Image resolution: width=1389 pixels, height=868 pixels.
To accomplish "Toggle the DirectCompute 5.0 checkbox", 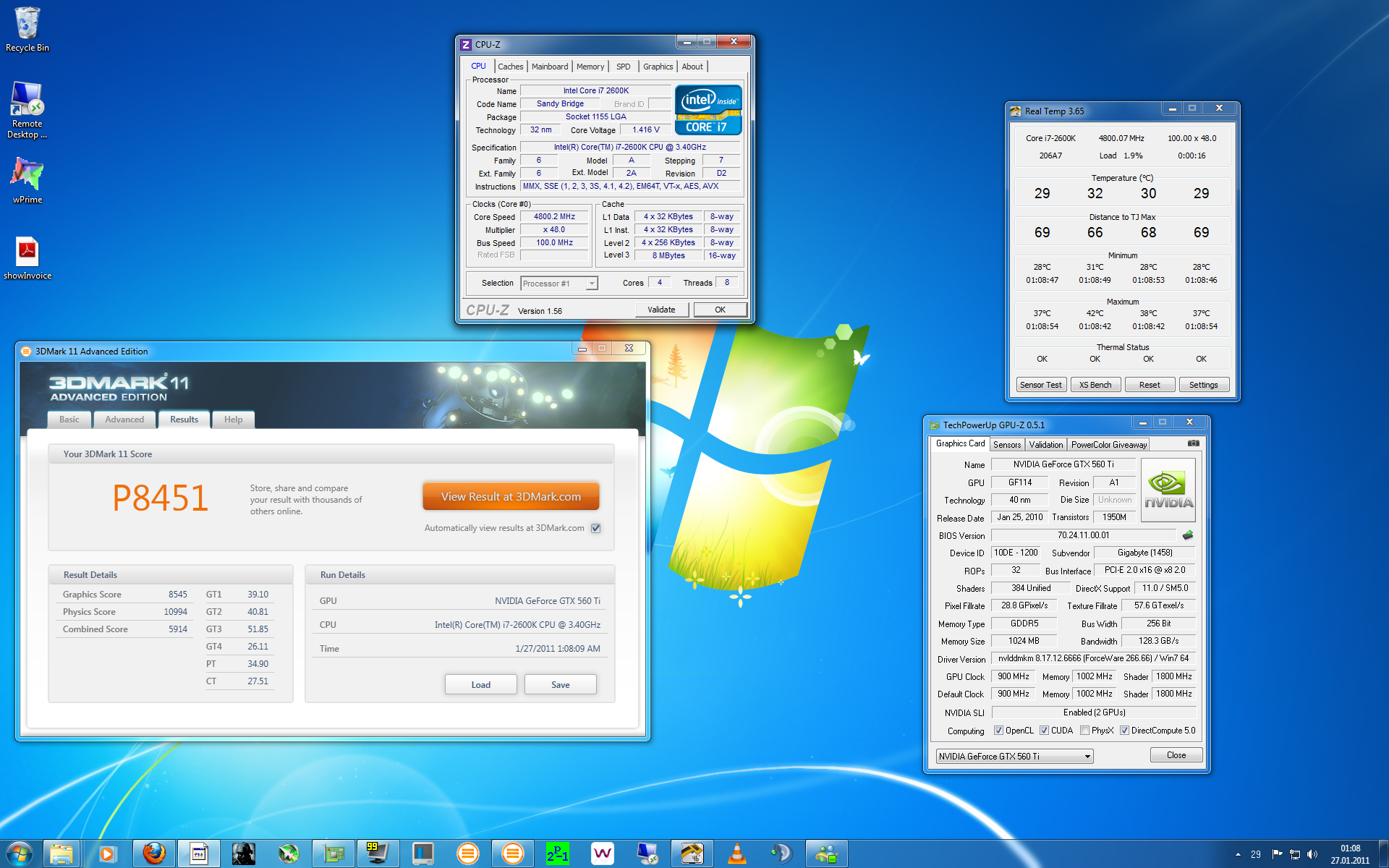I will 1124,731.
